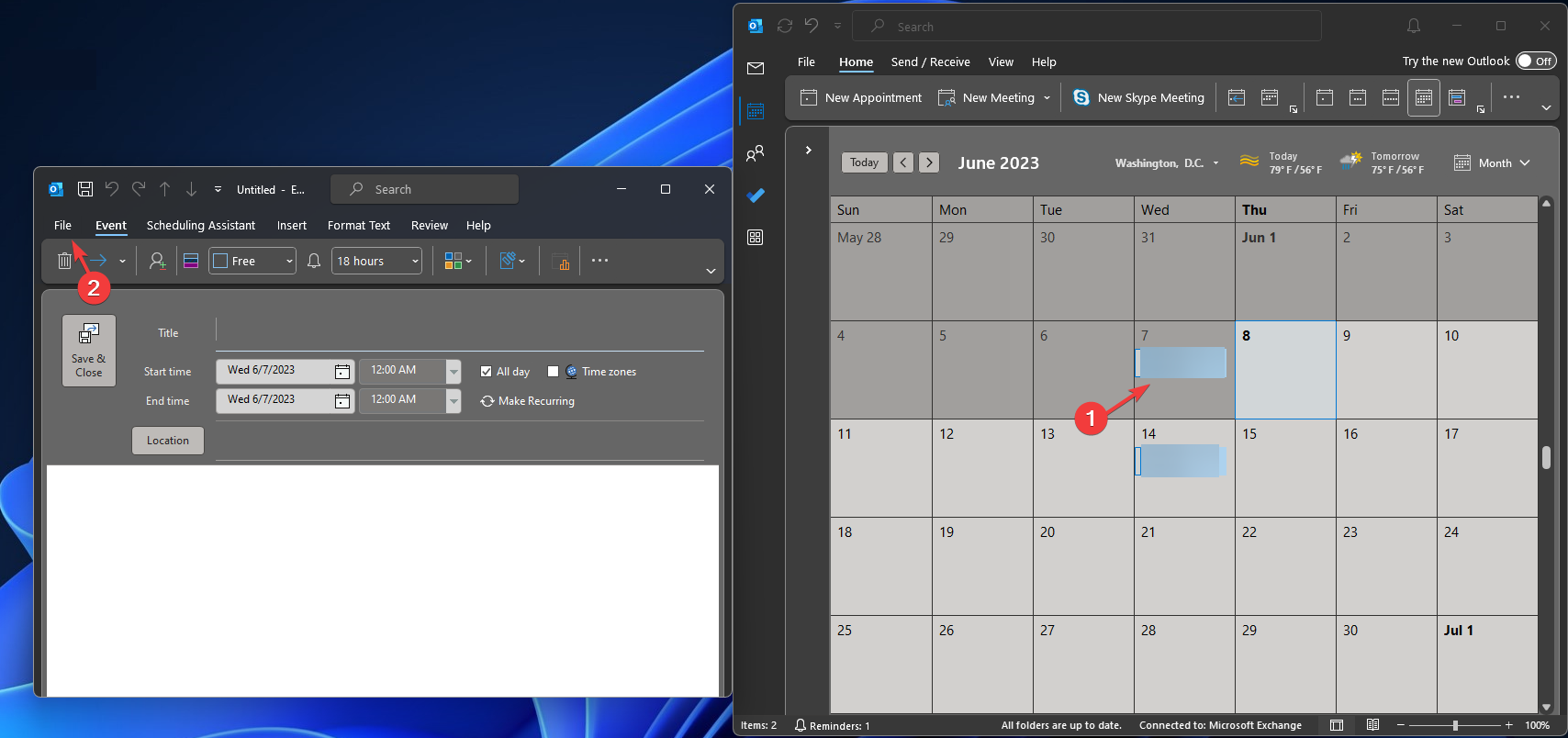This screenshot has height=738, width=1568.
Task: Click Make Recurring link
Action: coord(528,401)
